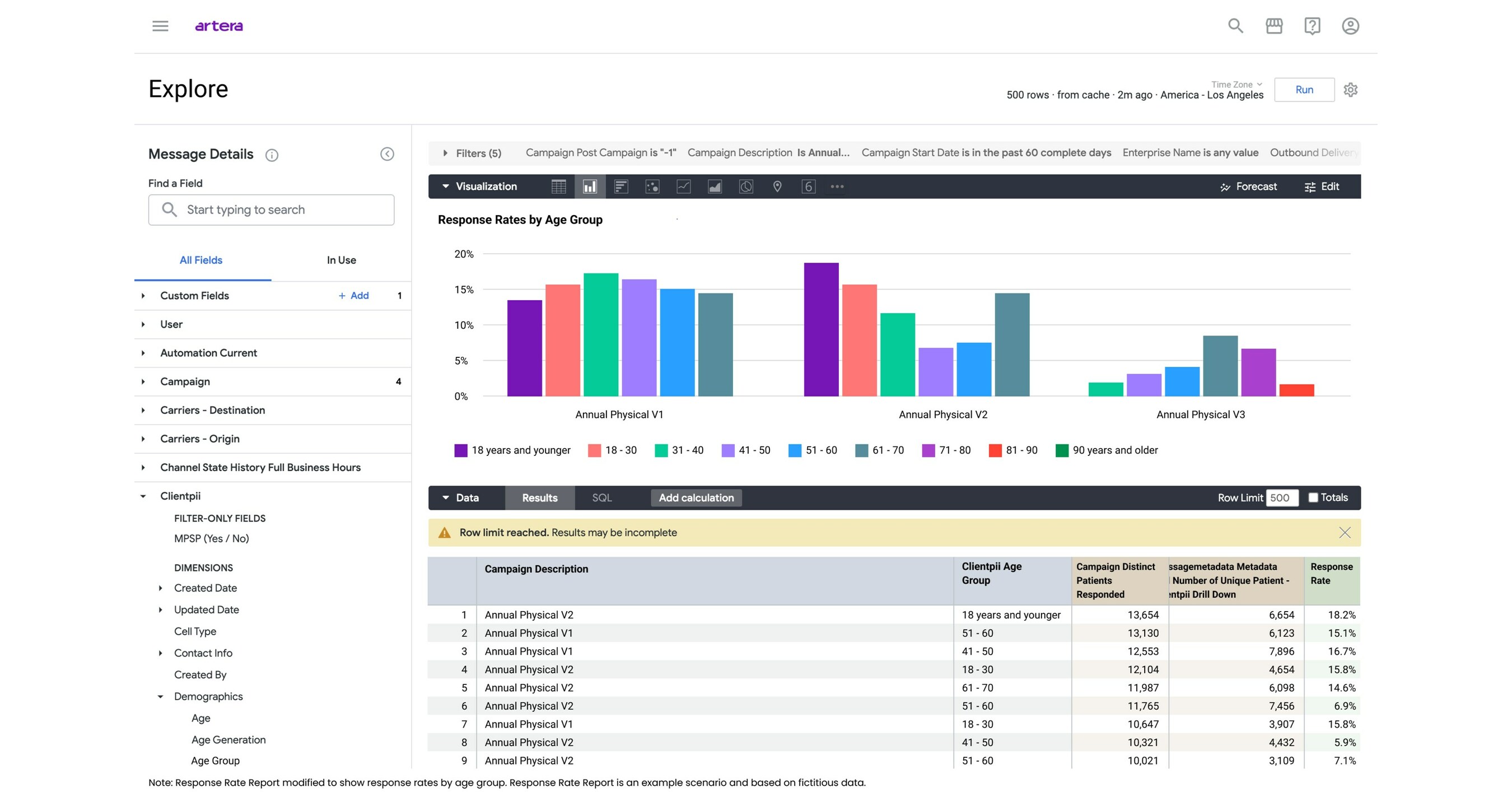
Task: Click inside the Row Limit field
Action: click(1282, 497)
